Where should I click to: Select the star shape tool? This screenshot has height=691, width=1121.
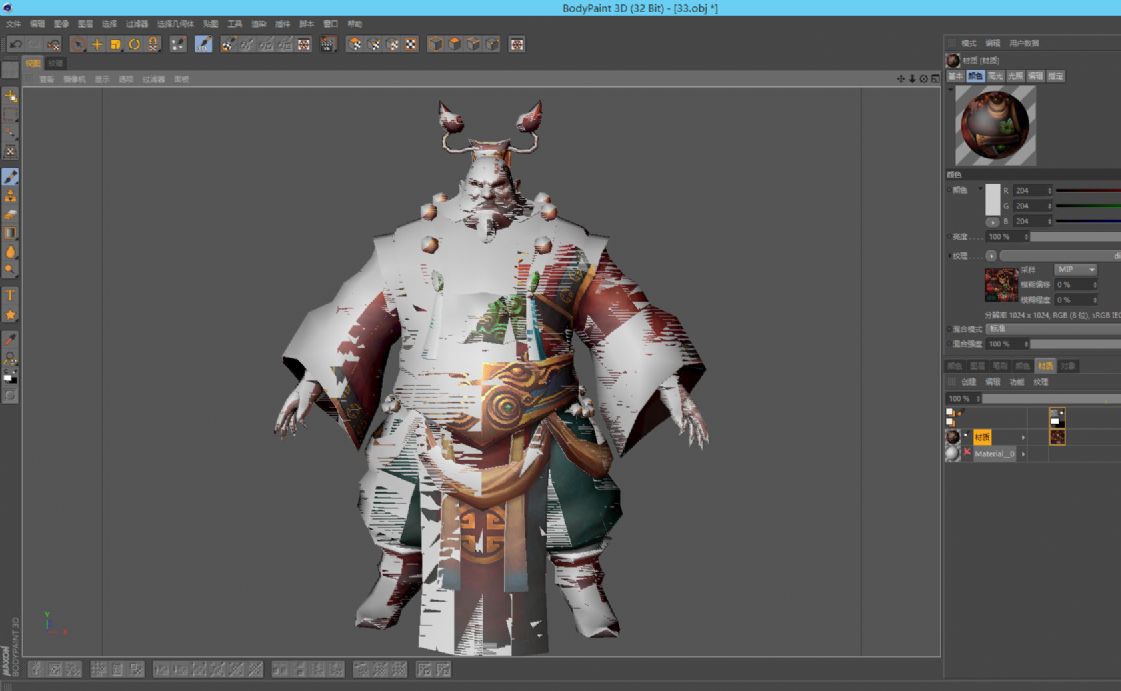pos(10,314)
